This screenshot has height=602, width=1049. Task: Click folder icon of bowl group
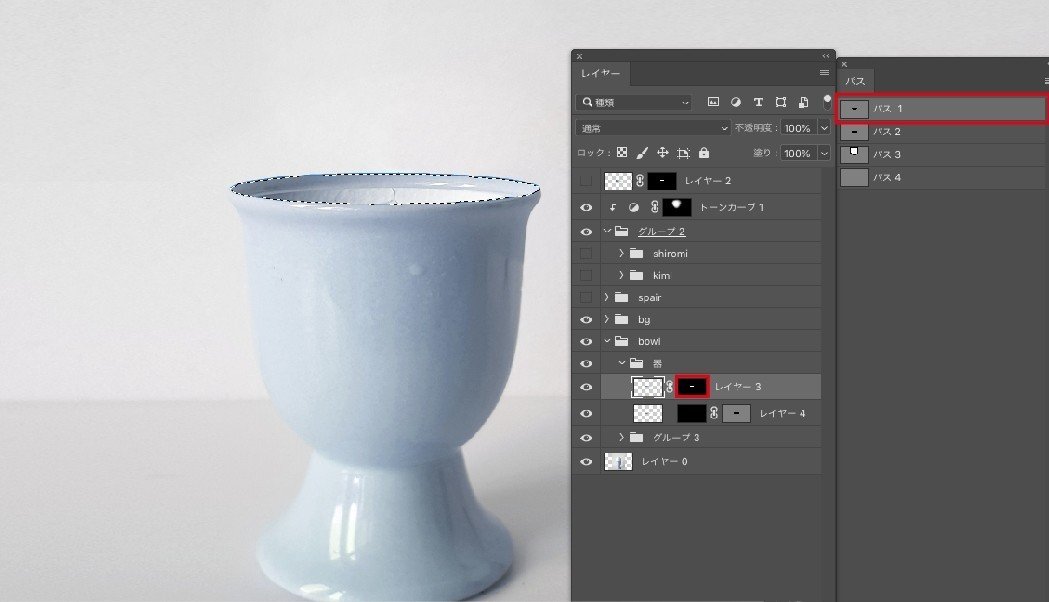click(x=622, y=341)
